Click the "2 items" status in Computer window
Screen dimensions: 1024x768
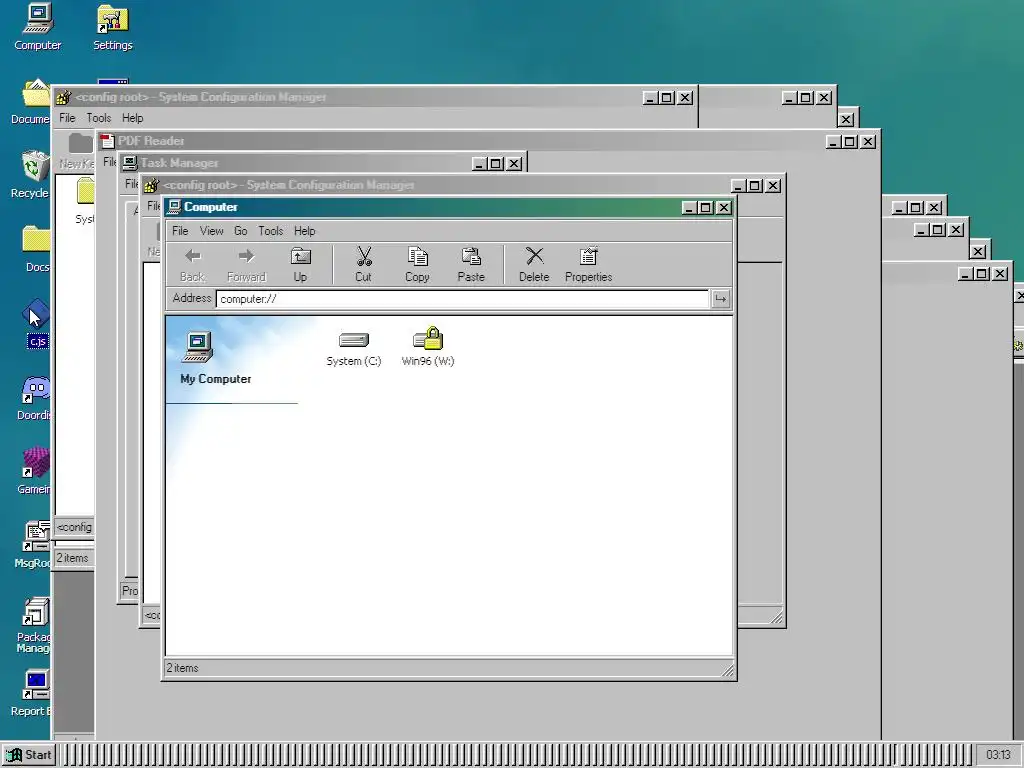coord(182,668)
